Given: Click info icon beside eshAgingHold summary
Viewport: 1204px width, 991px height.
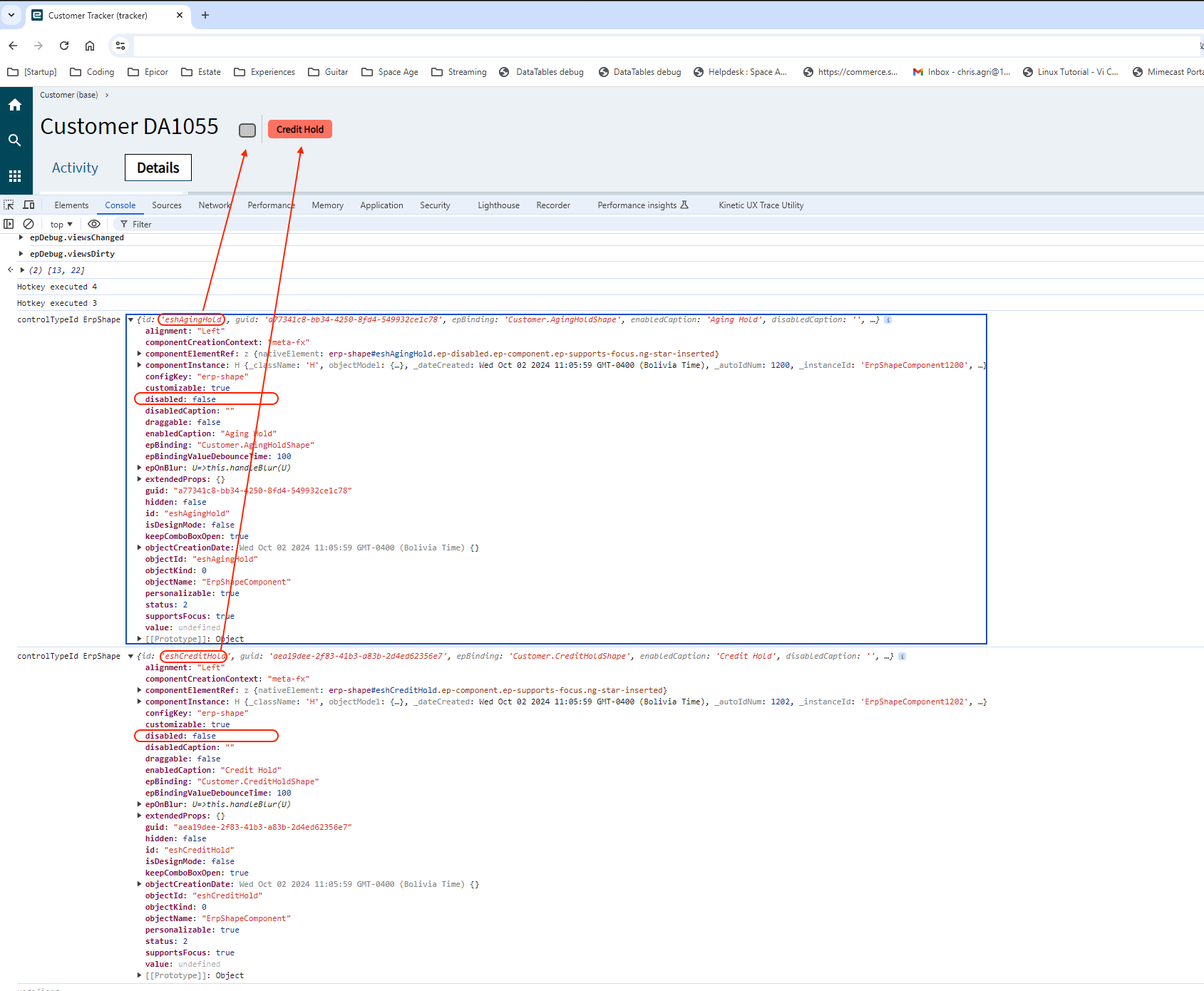Looking at the screenshot, I should [888, 319].
